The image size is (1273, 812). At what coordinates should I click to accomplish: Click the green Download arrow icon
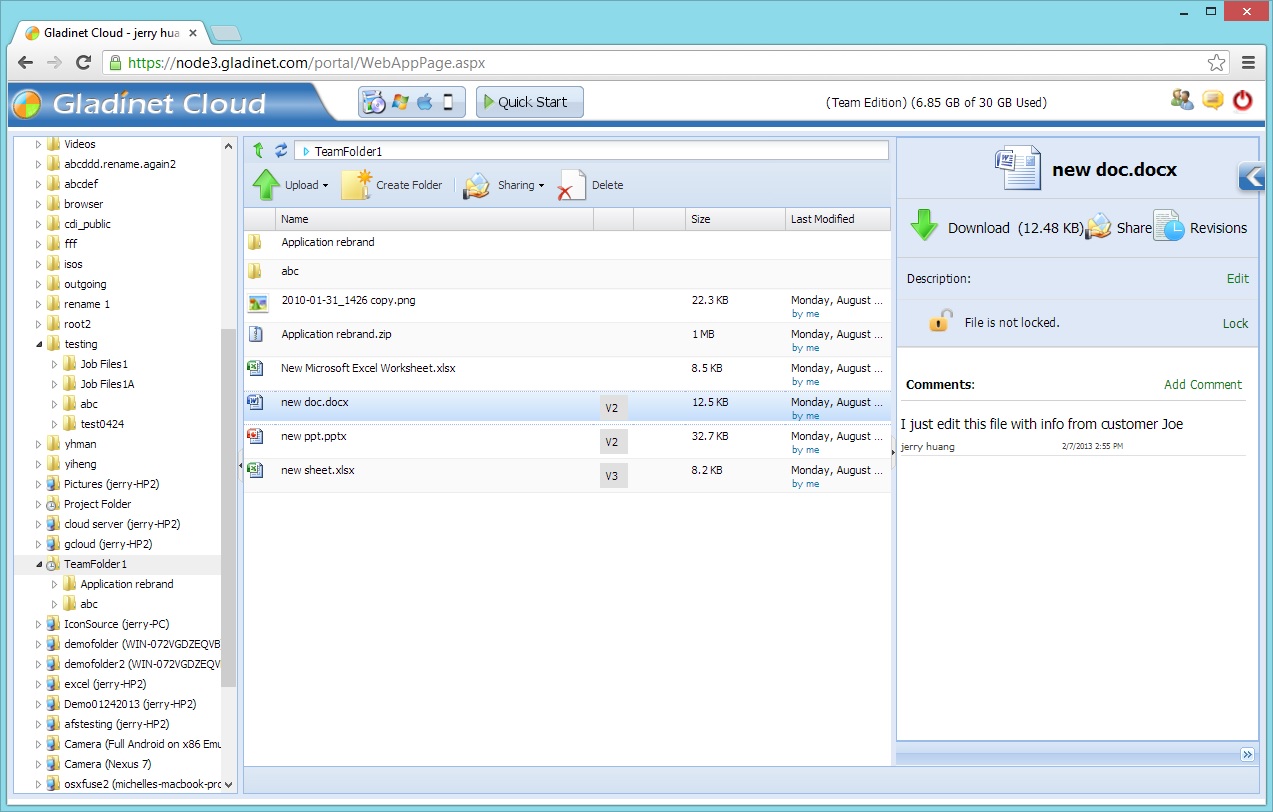924,226
